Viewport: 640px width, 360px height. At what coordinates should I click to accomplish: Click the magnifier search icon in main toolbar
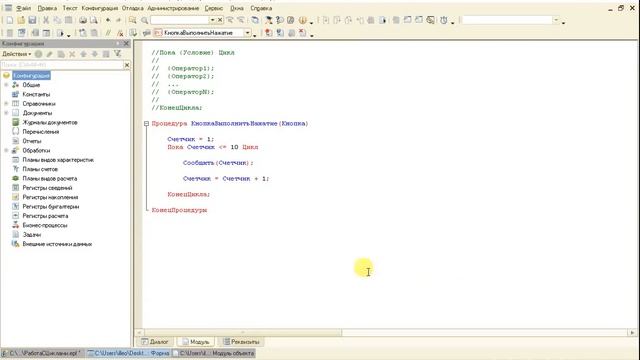tap(144, 20)
